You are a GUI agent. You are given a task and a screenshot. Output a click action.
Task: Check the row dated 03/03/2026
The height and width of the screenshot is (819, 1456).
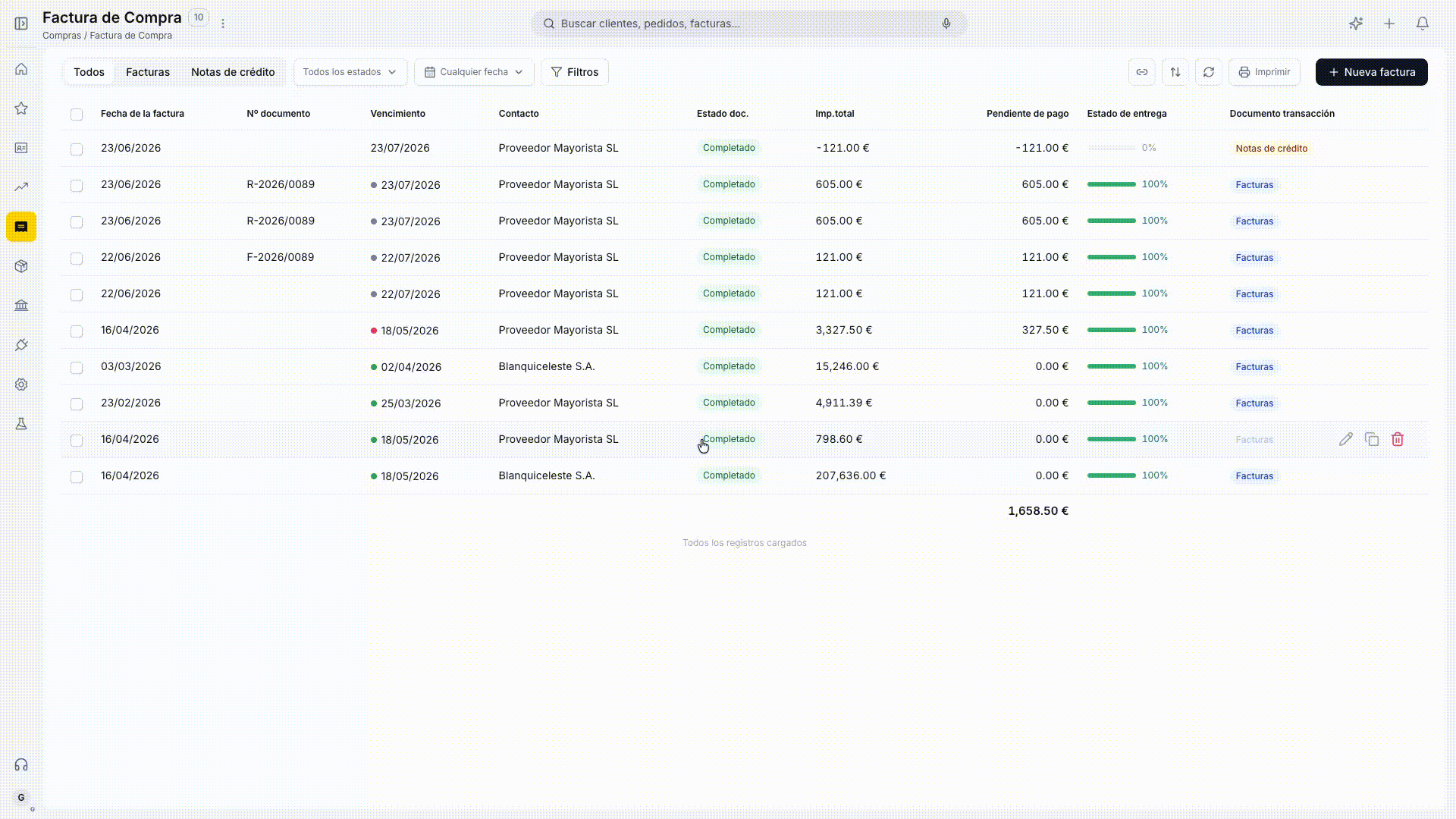77,368
